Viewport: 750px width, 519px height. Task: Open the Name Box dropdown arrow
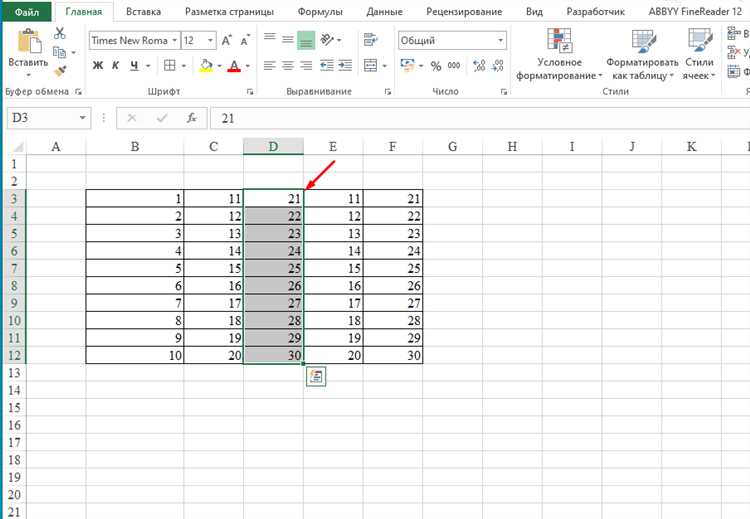point(82,118)
